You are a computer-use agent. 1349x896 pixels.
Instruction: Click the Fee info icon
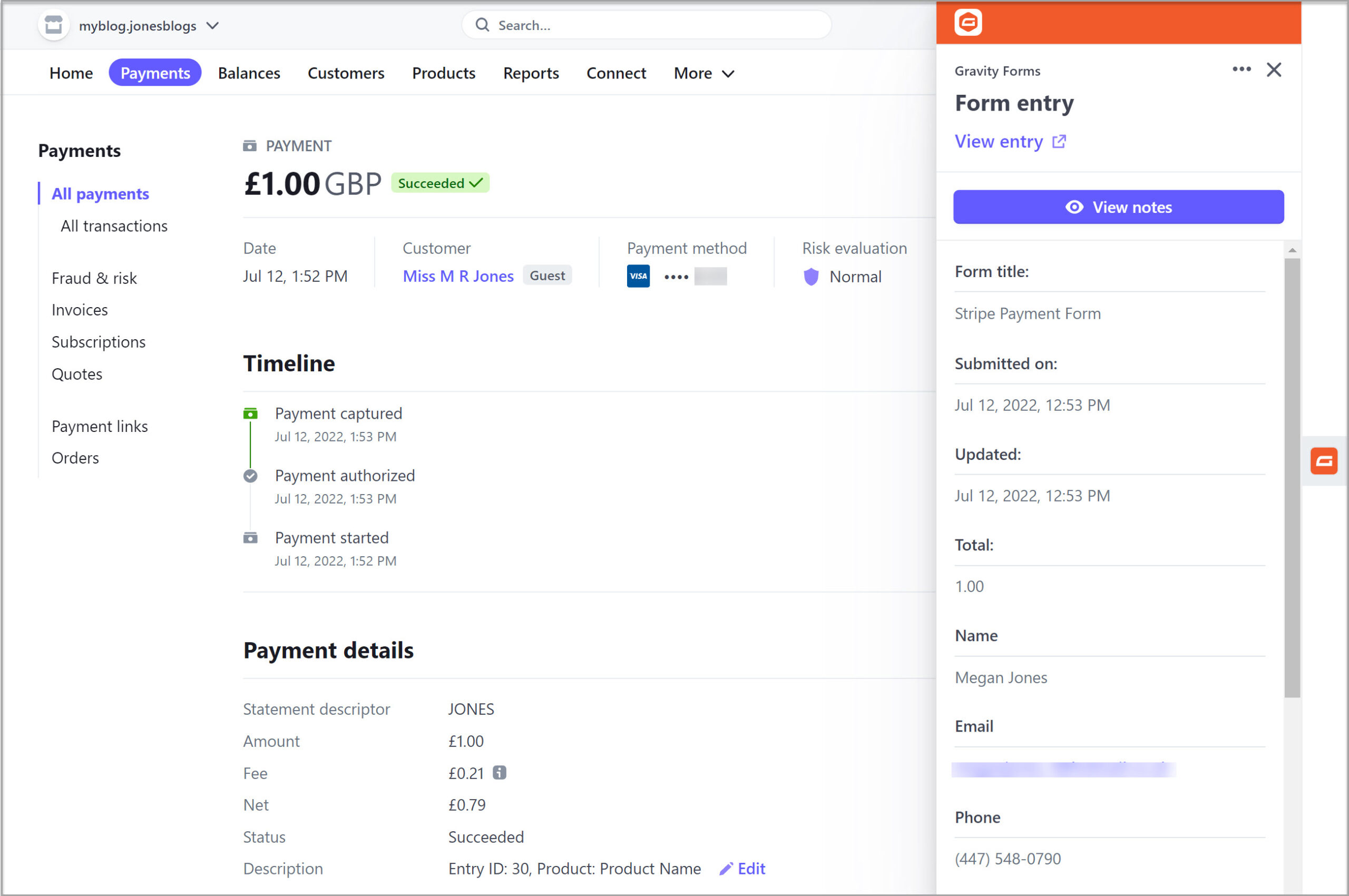(499, 773)
